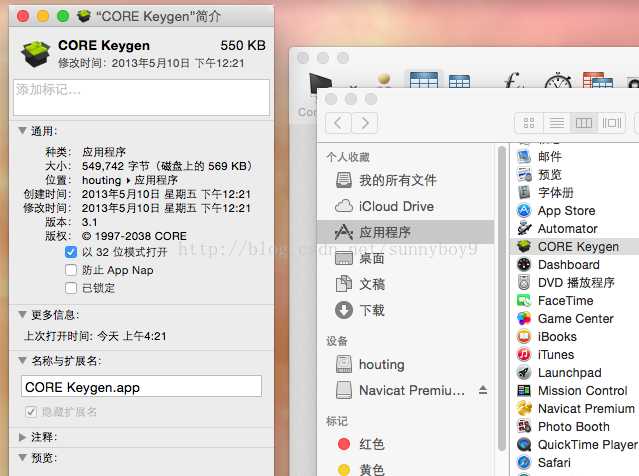Uncheck open in 32-bit mode checkbox
Screen dimensions: 639x476
[71, 252]
